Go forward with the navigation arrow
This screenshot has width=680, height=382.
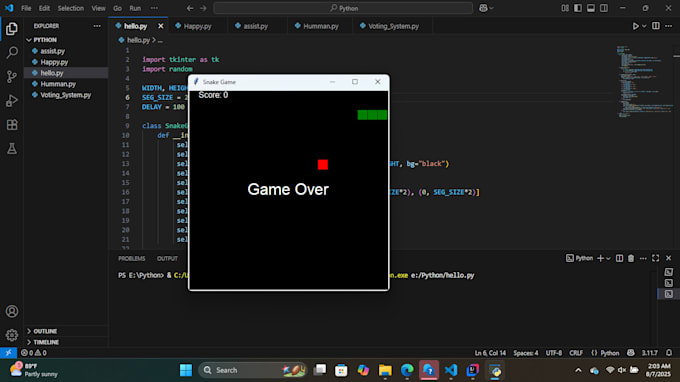[203, 8]
